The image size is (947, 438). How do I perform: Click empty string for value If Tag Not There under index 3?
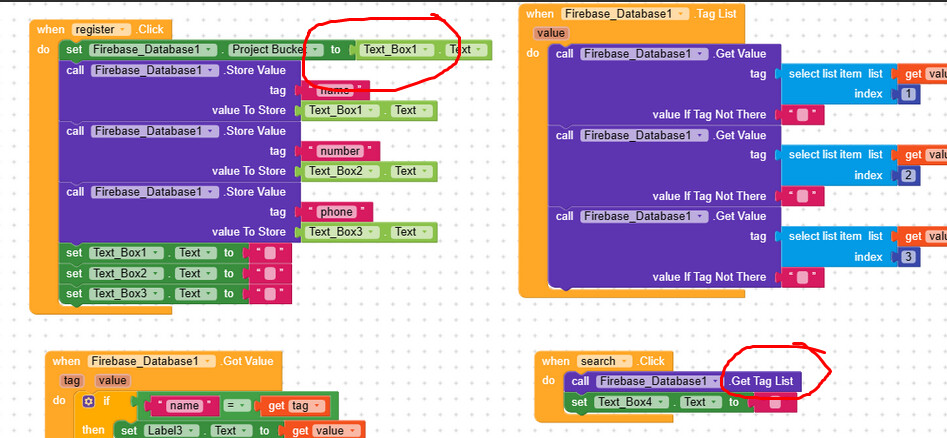[803, 277]
